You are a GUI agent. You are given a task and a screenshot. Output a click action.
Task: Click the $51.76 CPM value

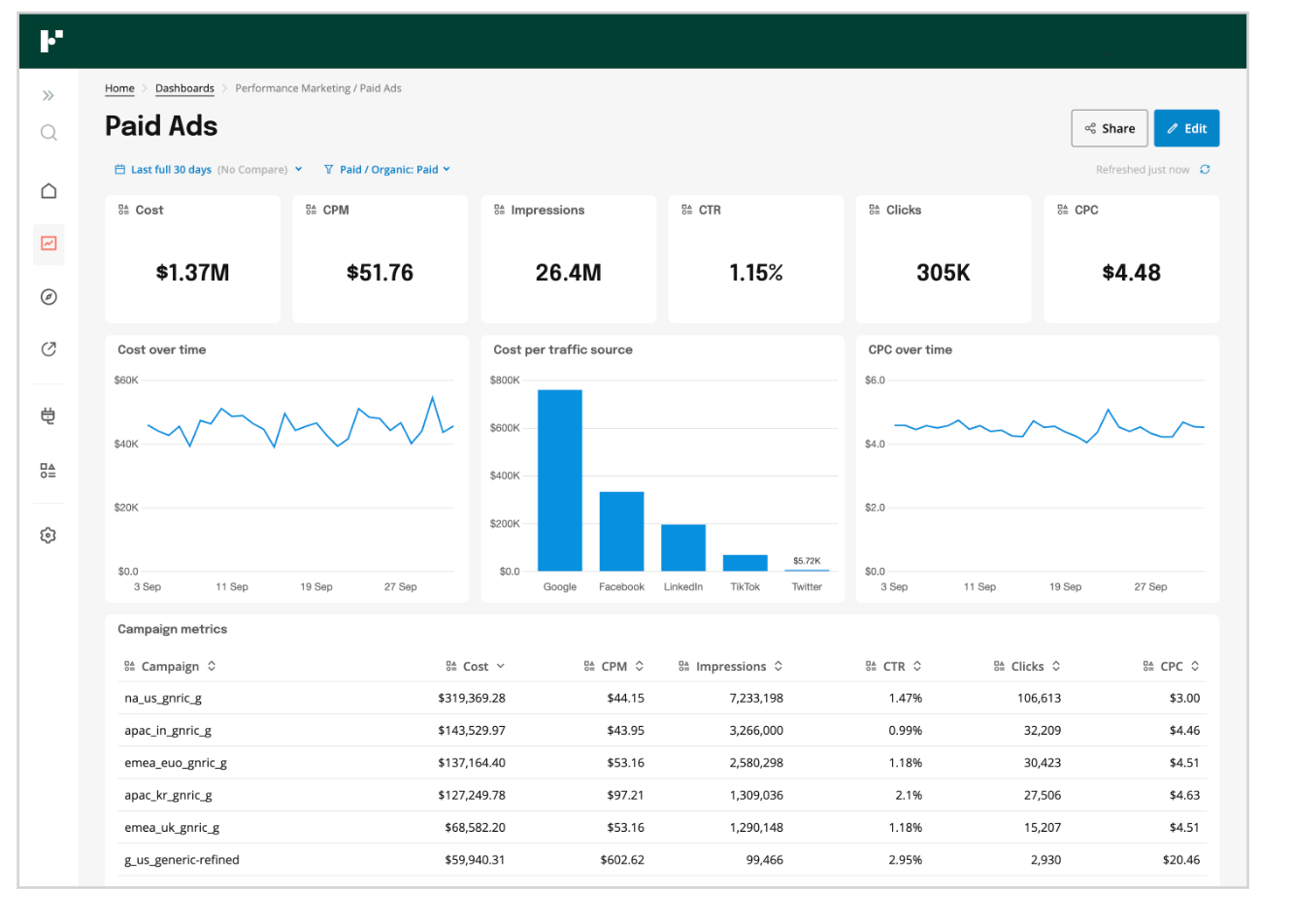click(381, 273)
